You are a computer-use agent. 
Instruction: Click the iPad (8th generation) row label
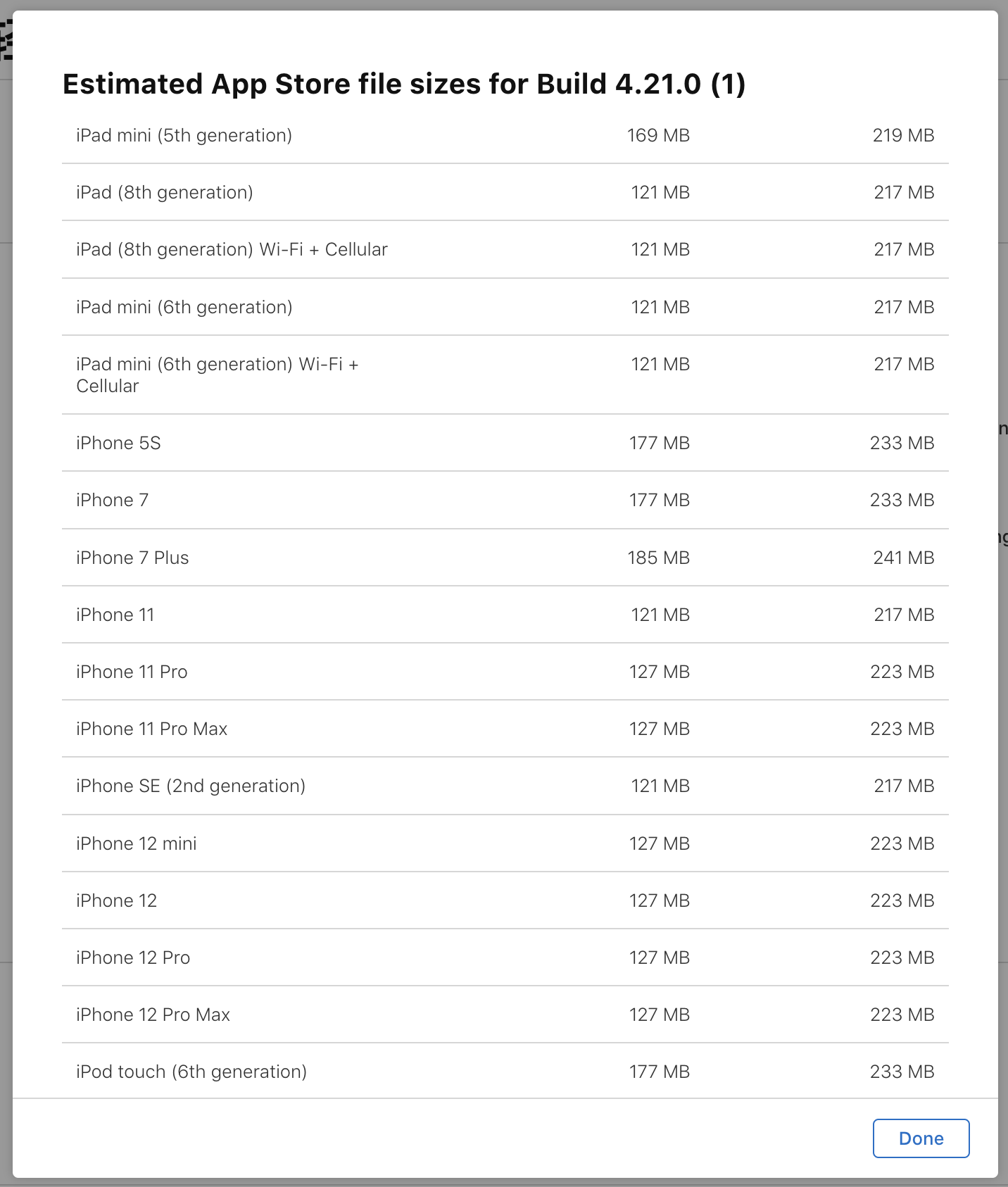click(164, 192)
